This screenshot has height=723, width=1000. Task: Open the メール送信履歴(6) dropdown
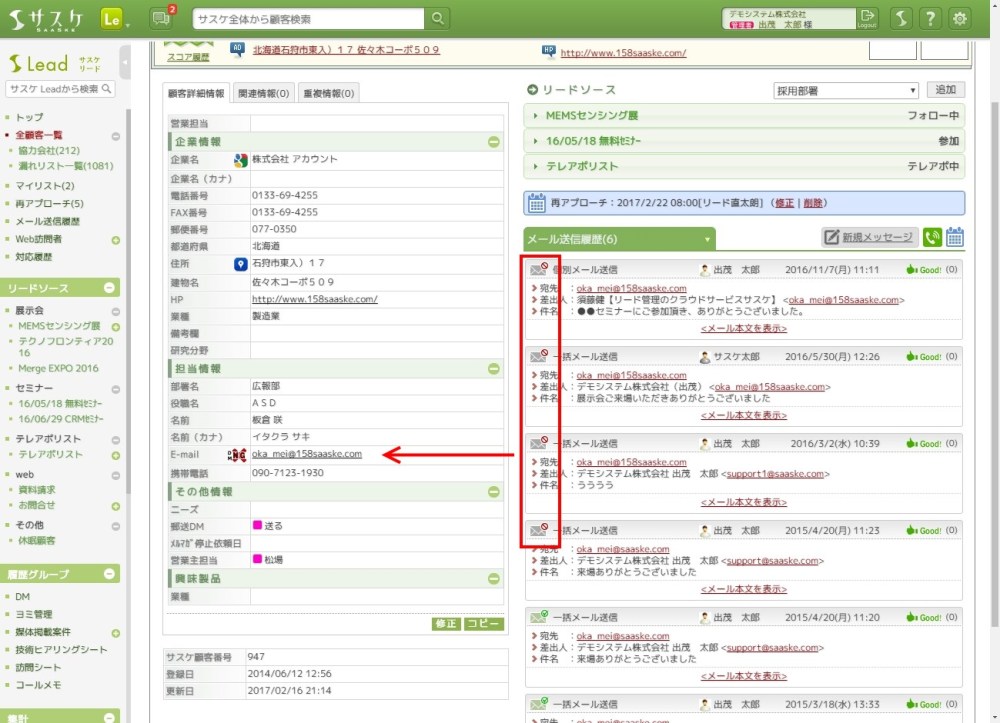pyautogui.click(x=707, y=240)
